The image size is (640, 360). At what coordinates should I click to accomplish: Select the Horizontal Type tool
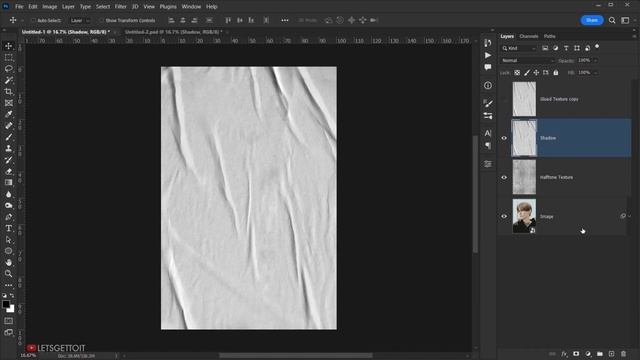pos(9,228)
